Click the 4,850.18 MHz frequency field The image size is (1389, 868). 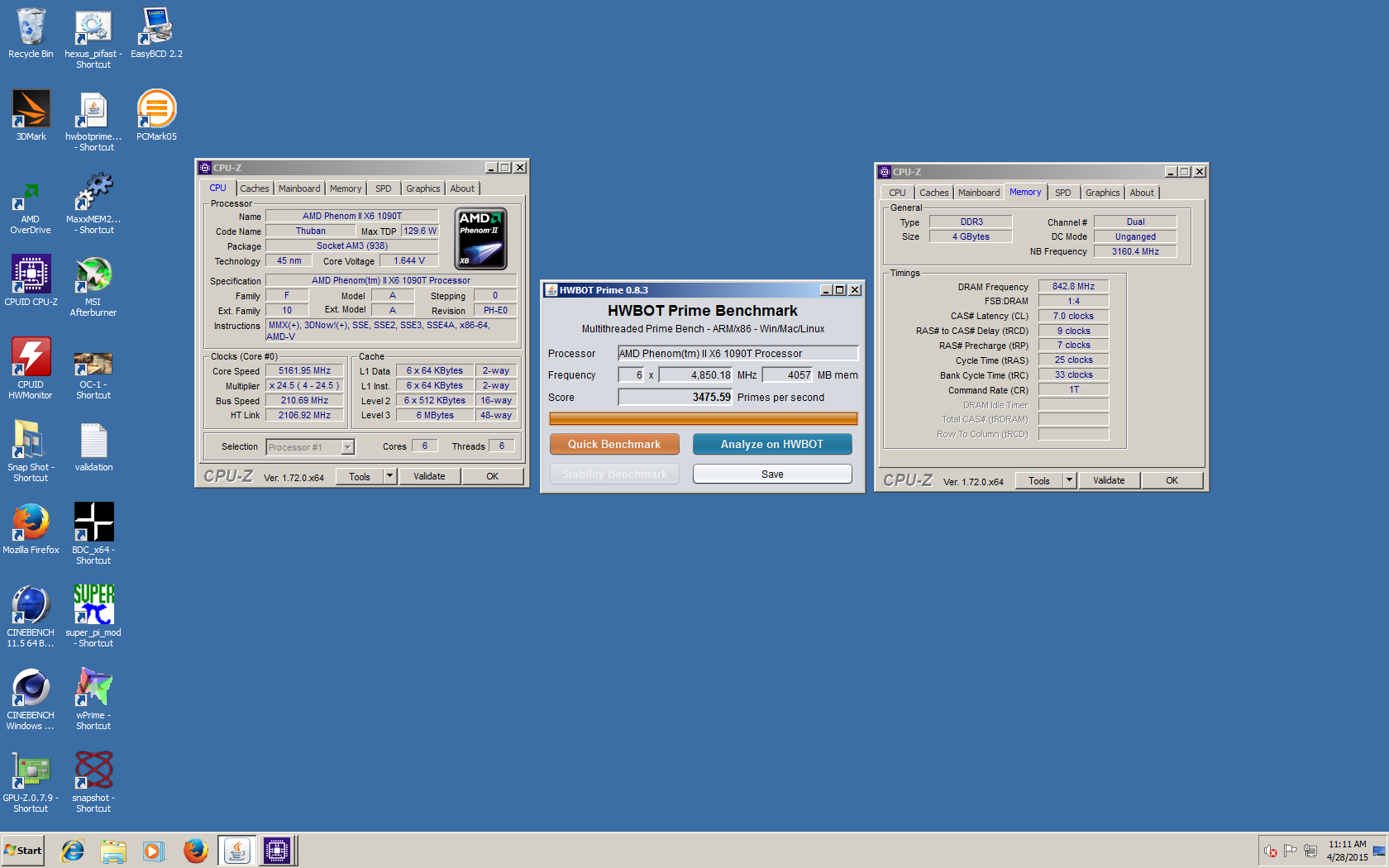point(695,375)
